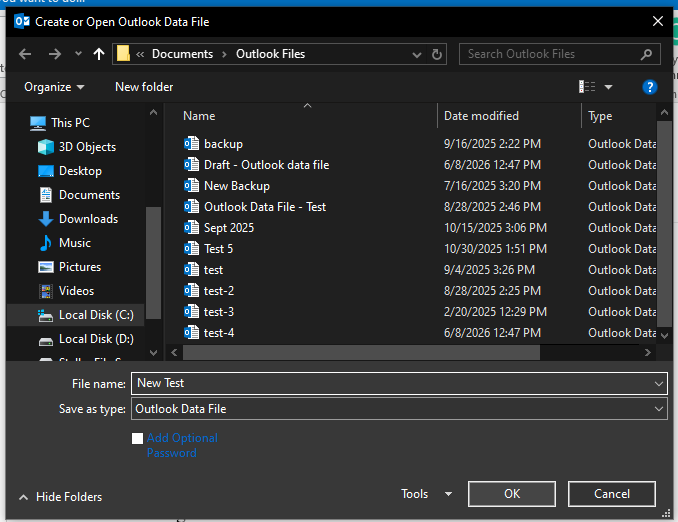Select Outlook Data File - Test icon

click(192, 206)
